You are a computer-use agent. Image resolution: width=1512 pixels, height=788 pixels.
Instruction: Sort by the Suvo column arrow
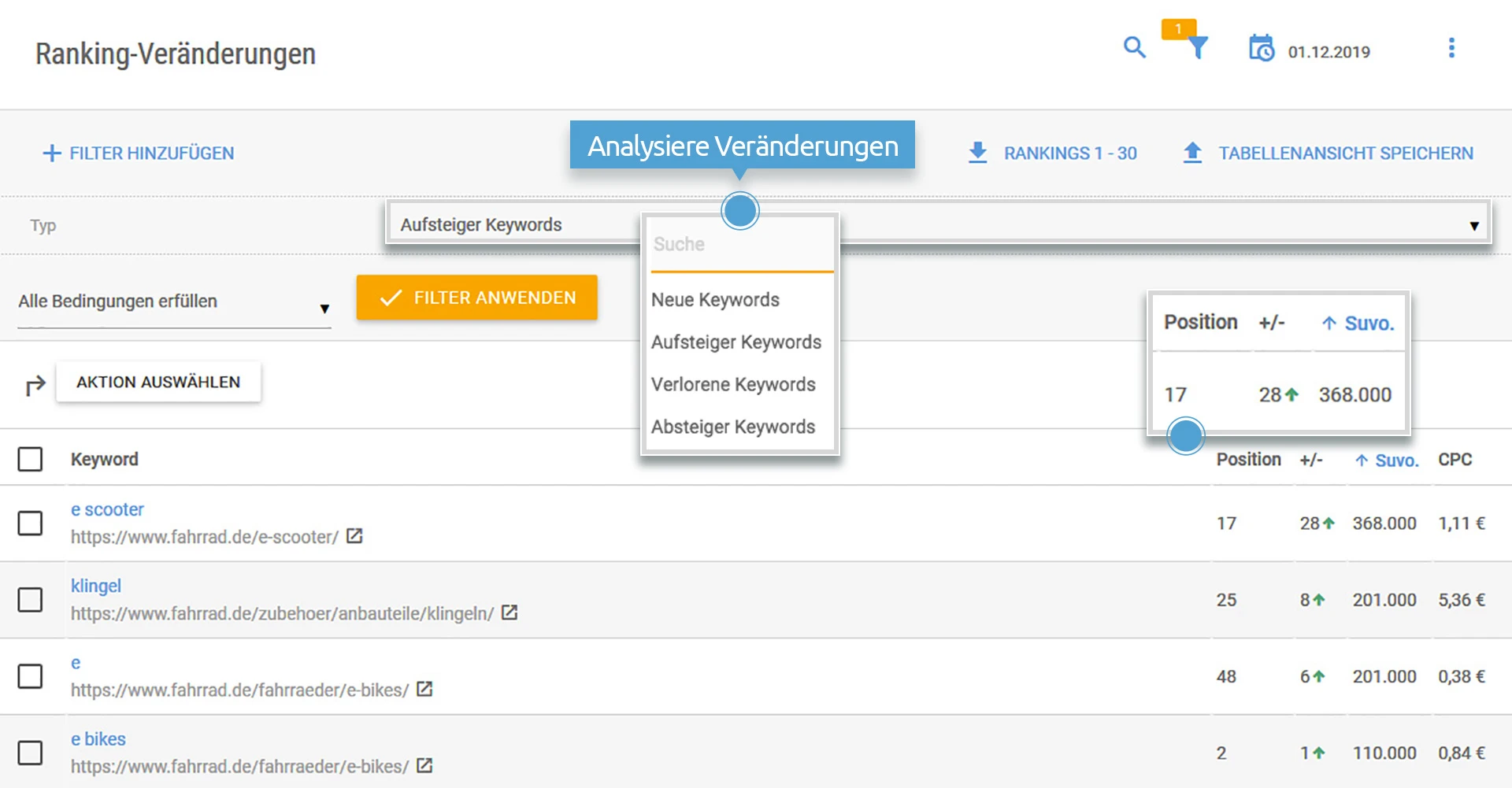click(1362, 461)
